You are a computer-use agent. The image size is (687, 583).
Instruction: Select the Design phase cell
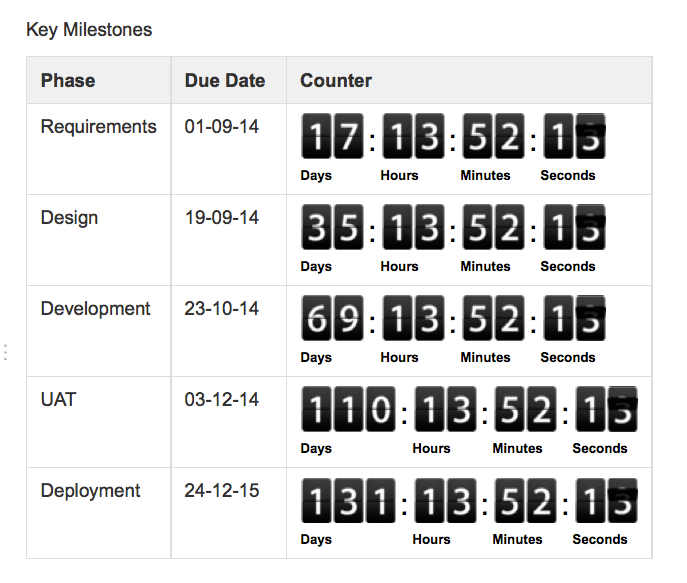[x=69, y=218]
